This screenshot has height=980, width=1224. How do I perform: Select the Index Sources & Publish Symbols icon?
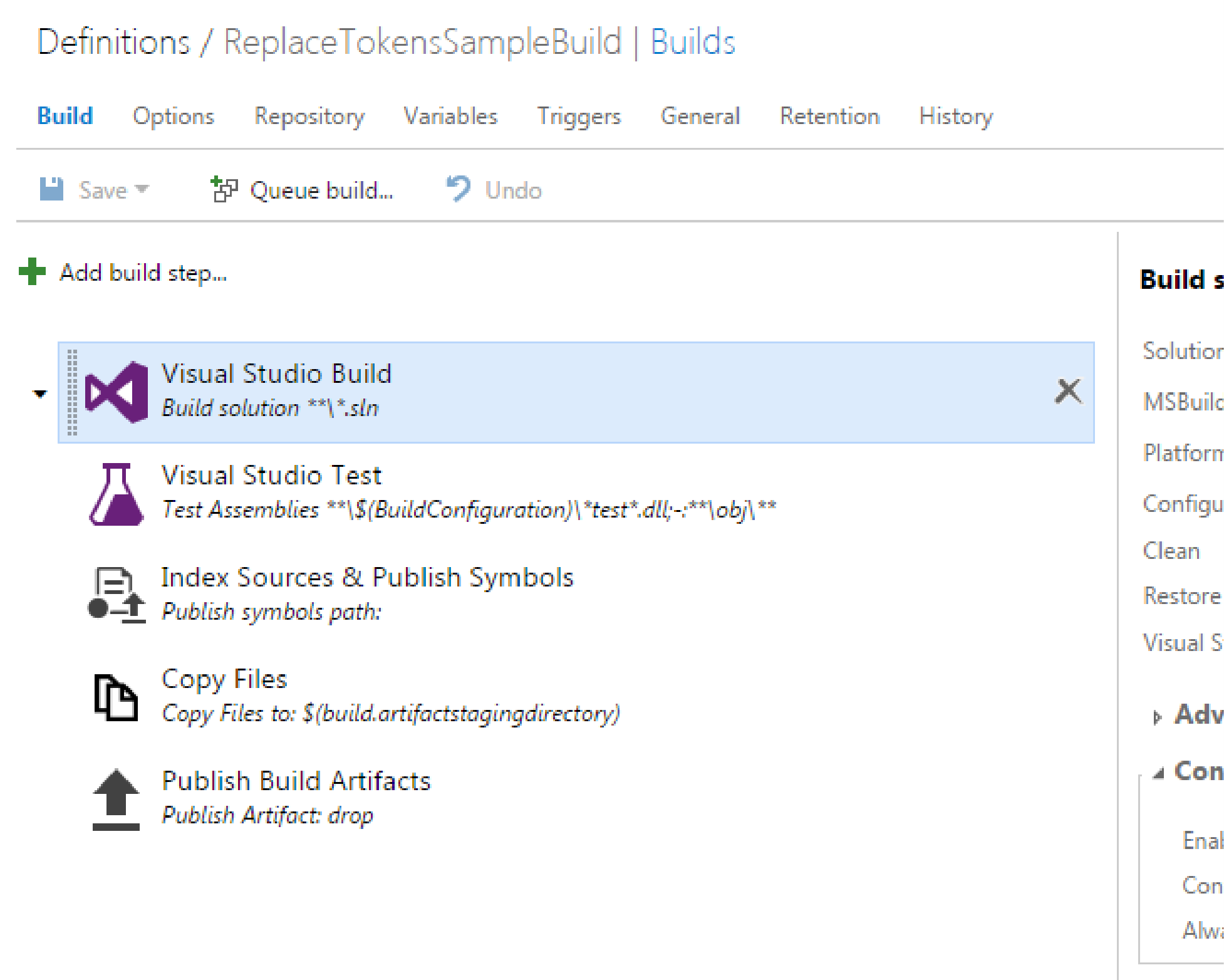point(116,594)
